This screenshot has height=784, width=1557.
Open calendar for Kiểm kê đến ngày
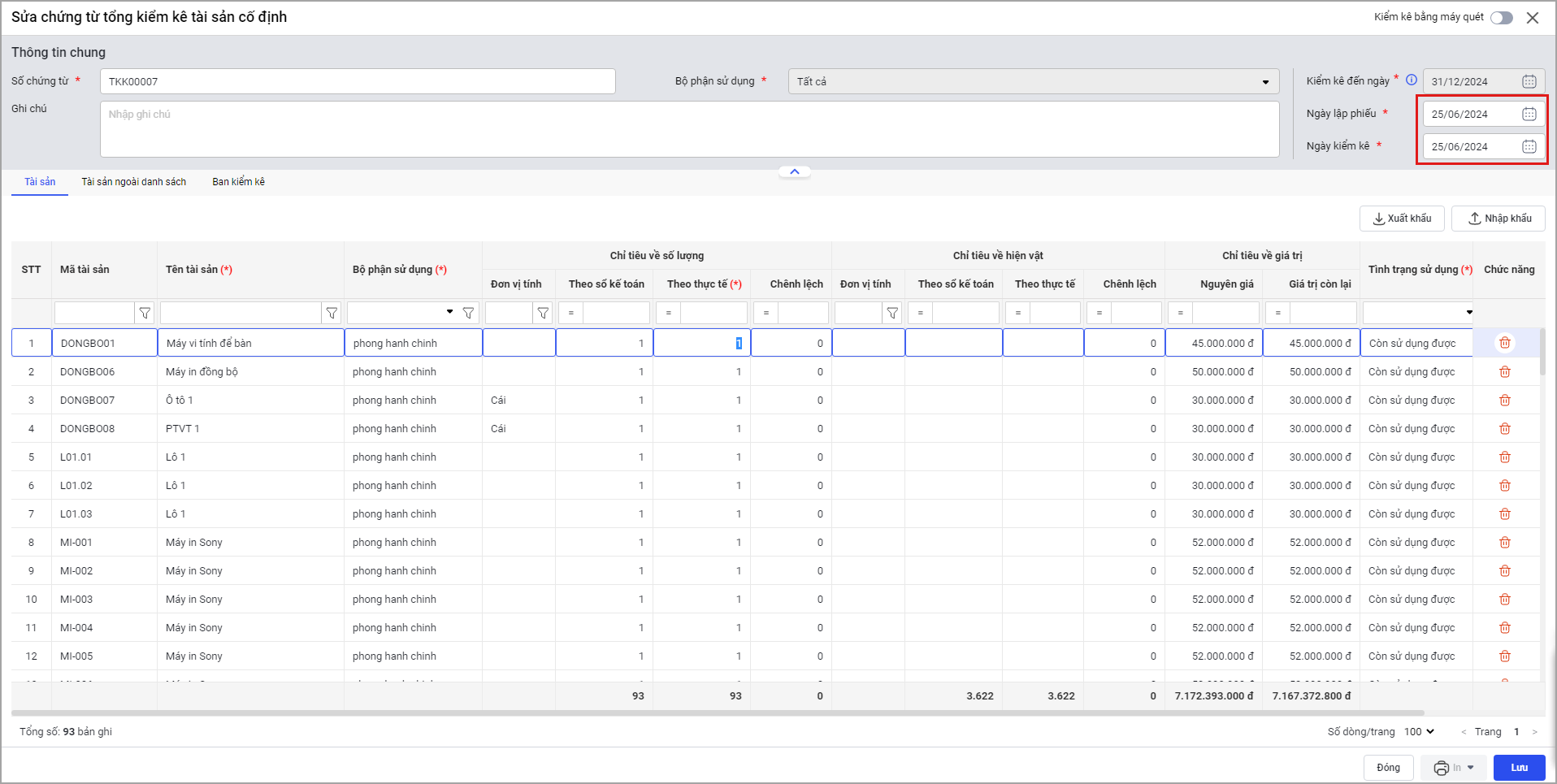[x=1529, y=81]
